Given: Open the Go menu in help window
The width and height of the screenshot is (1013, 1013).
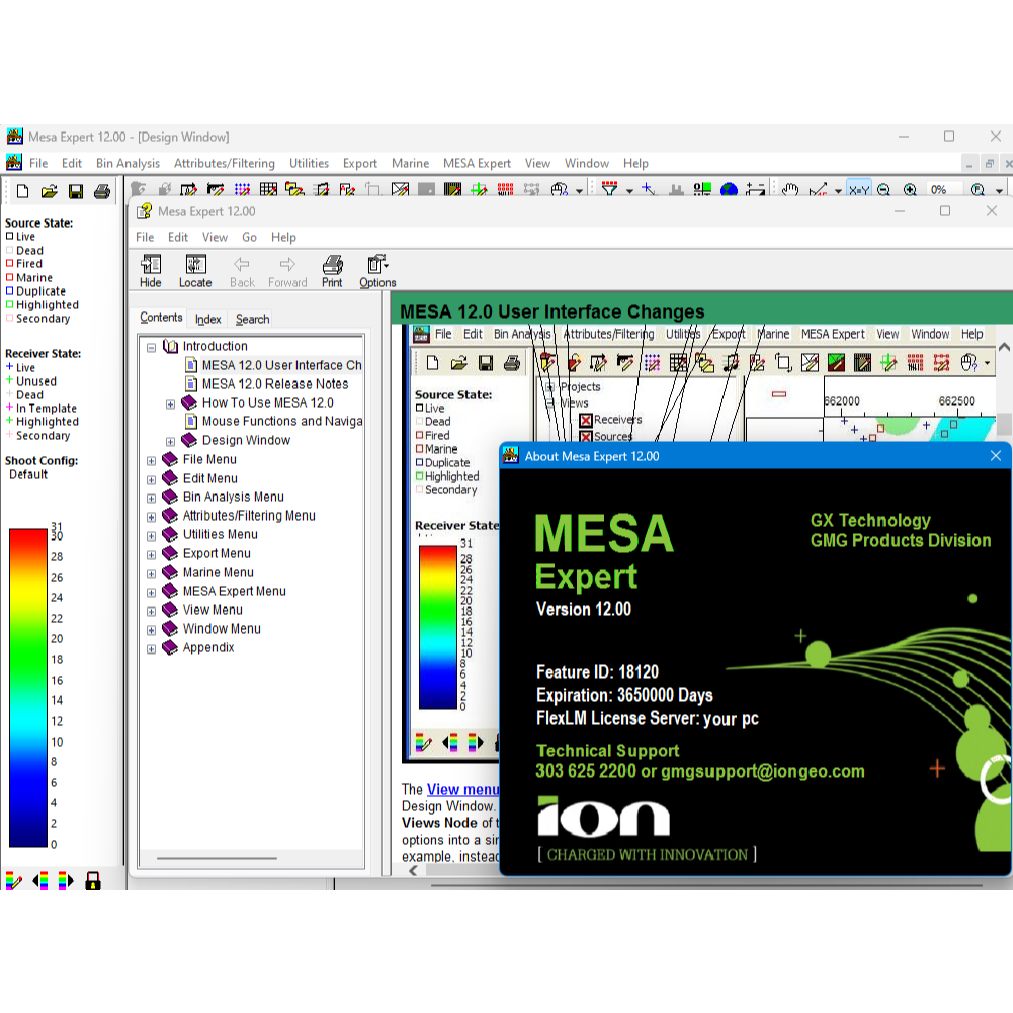Looking at the screenshot, I should click(249, 238).
